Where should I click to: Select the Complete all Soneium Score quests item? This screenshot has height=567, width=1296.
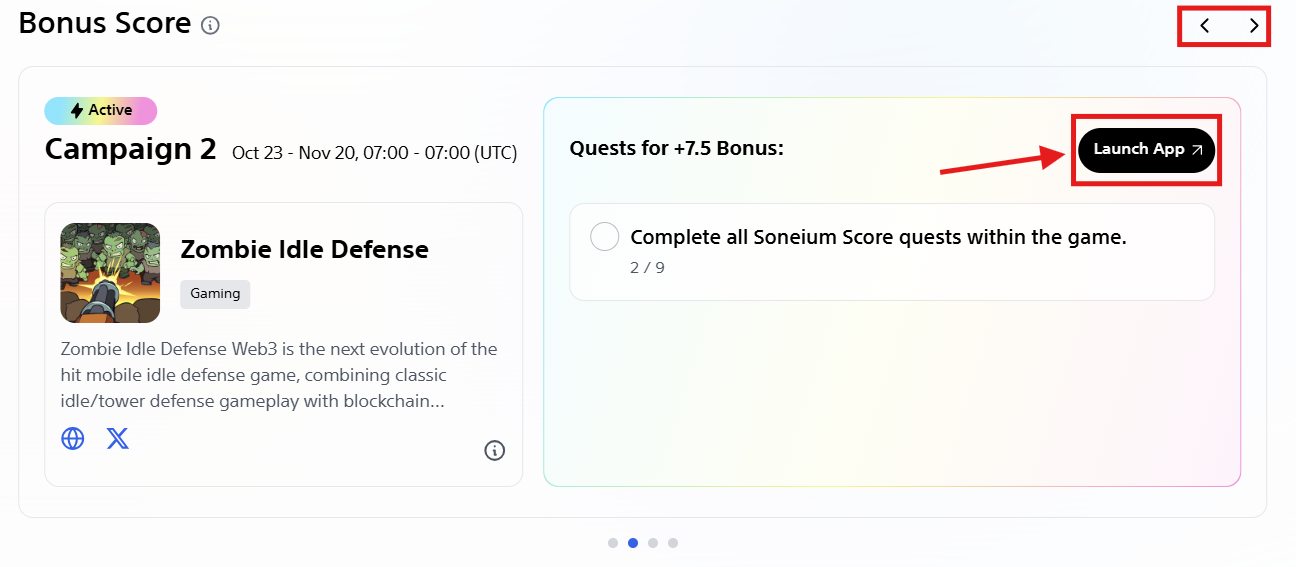point(878,238)
